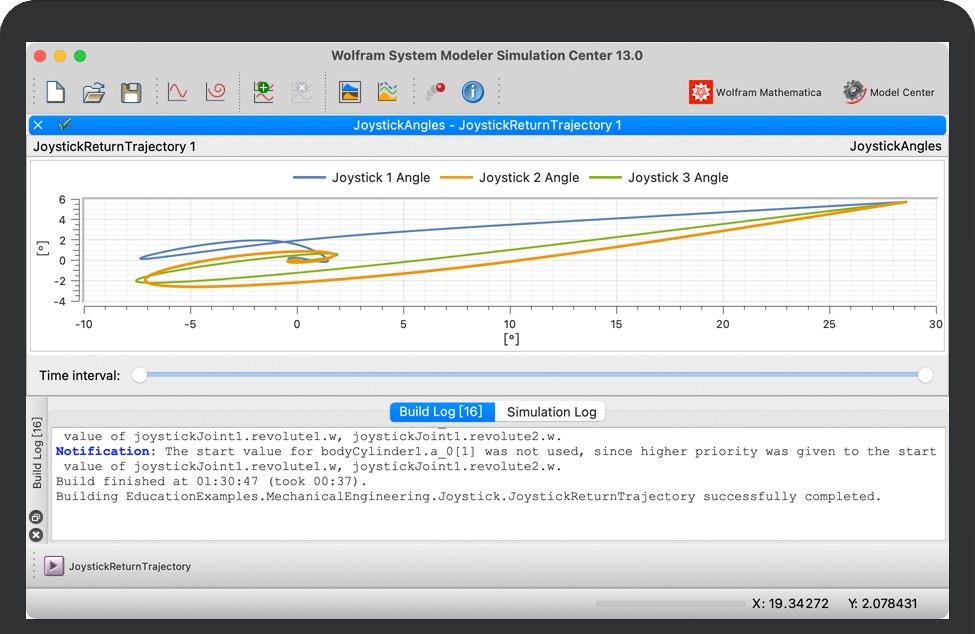This screenshot has height=634, width=975.
Task: Click the filled area plot icon
Action: point(349,92)
